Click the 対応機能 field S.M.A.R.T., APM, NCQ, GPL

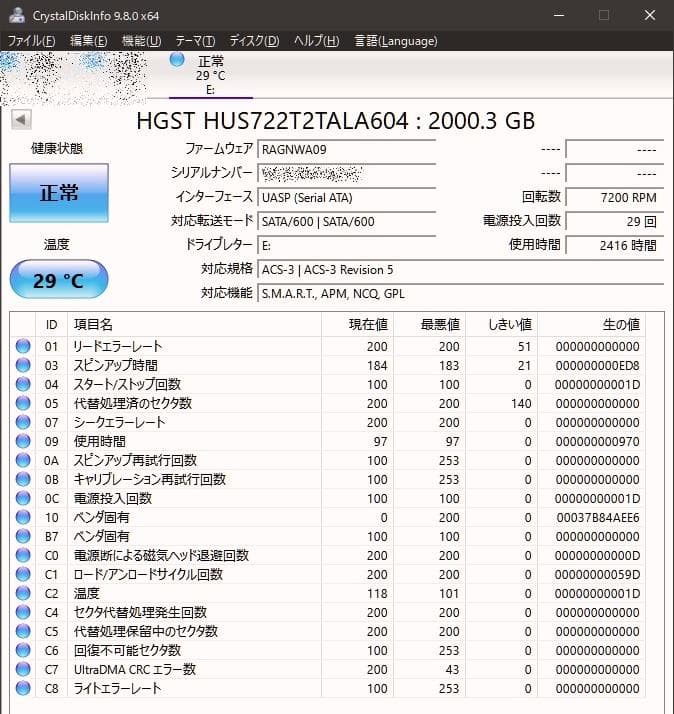(x=460, y=294)
